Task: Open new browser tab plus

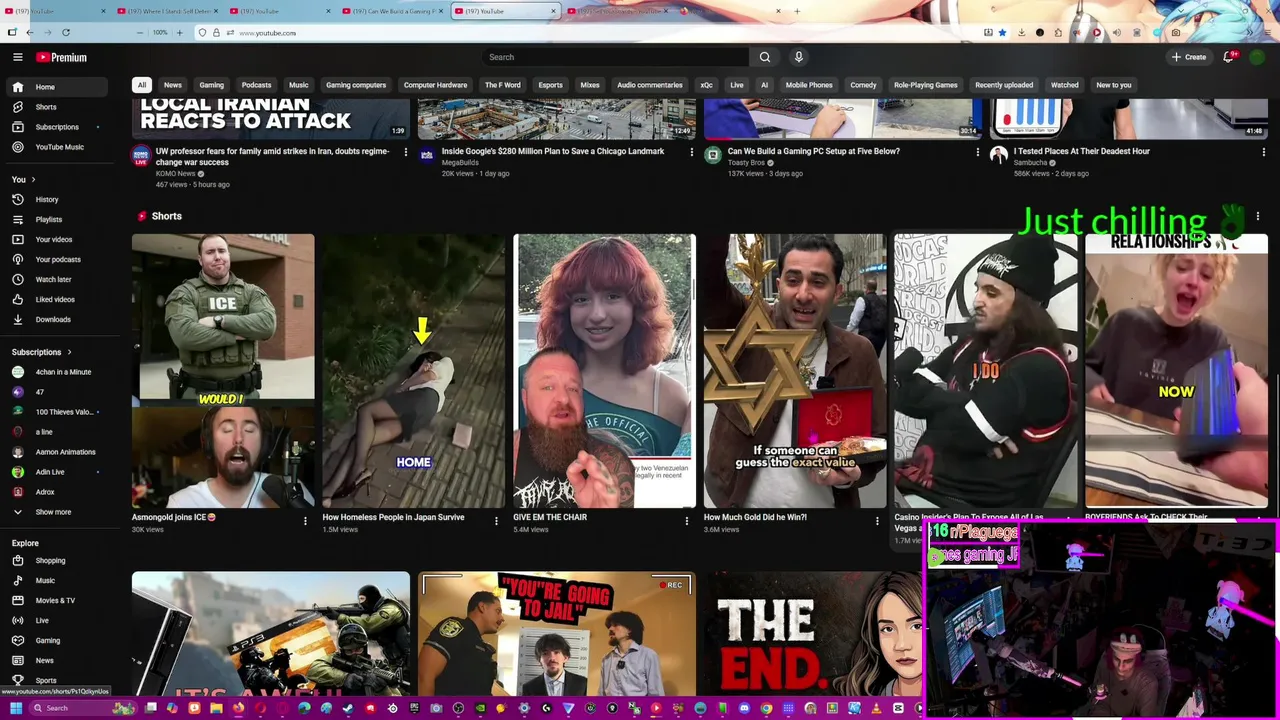Action: tap(797, 11)
